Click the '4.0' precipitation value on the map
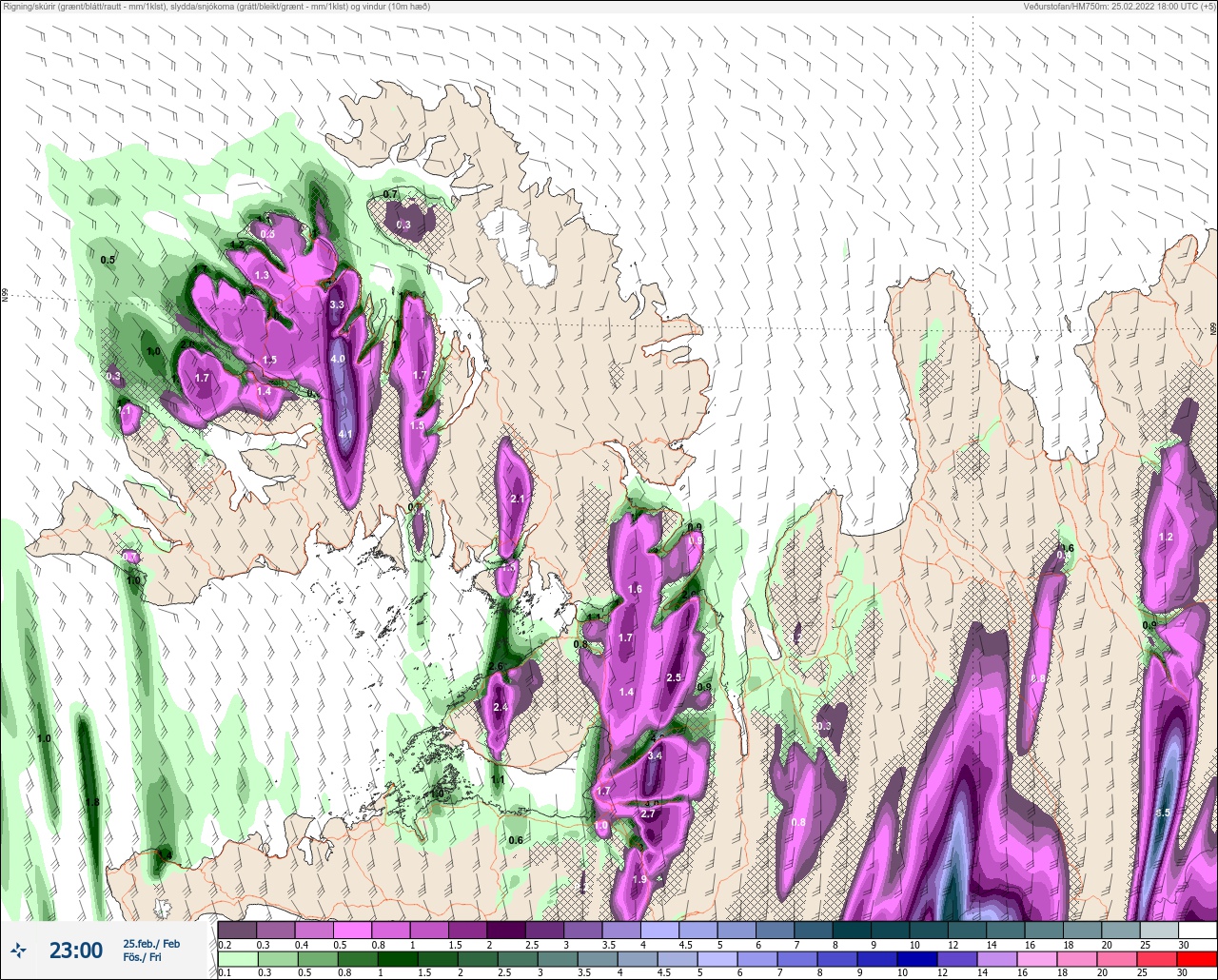 pos(338,359)
